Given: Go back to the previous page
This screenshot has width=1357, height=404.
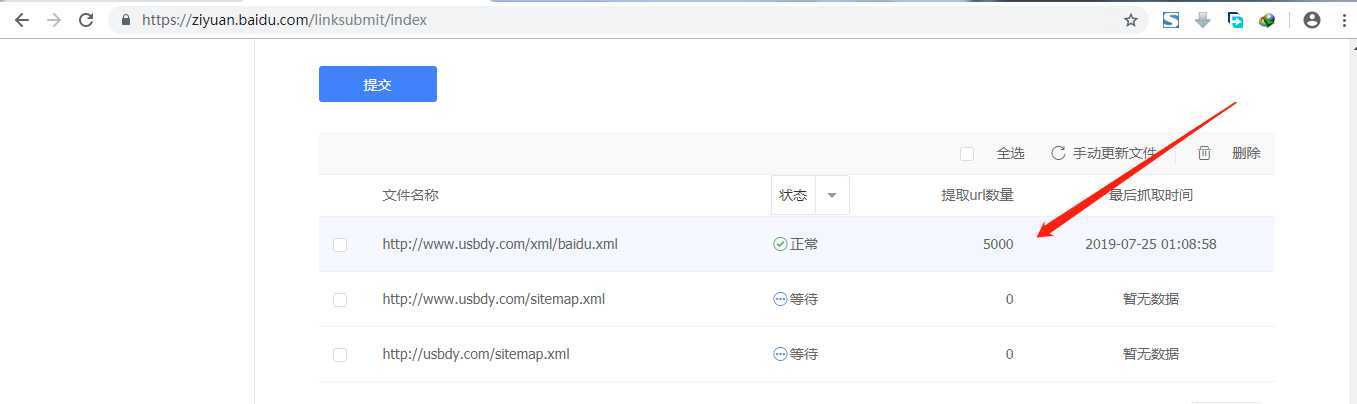Looking at the screenshot, I should coord(21,20).
